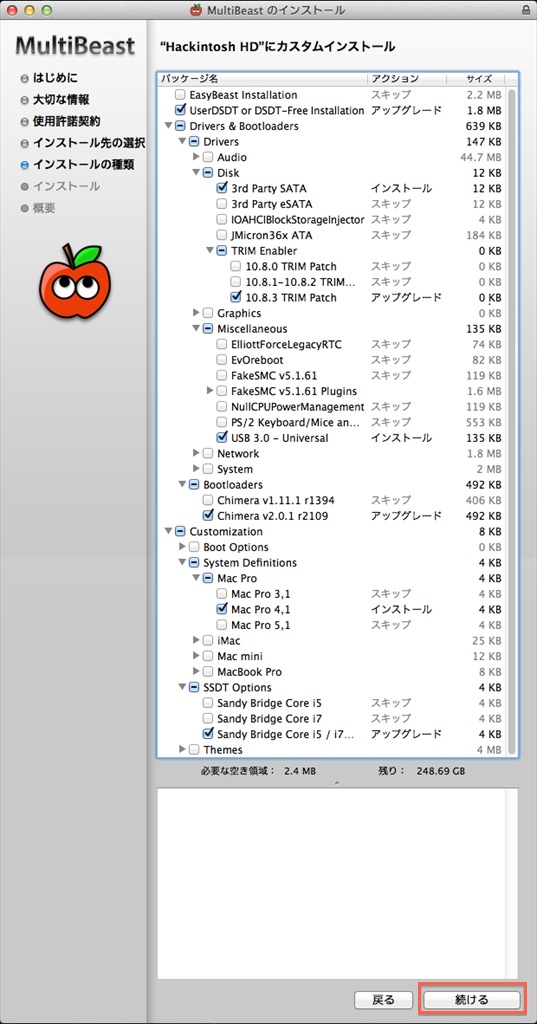Collapse the Miscellaneous group

click(x=197, y=328)
